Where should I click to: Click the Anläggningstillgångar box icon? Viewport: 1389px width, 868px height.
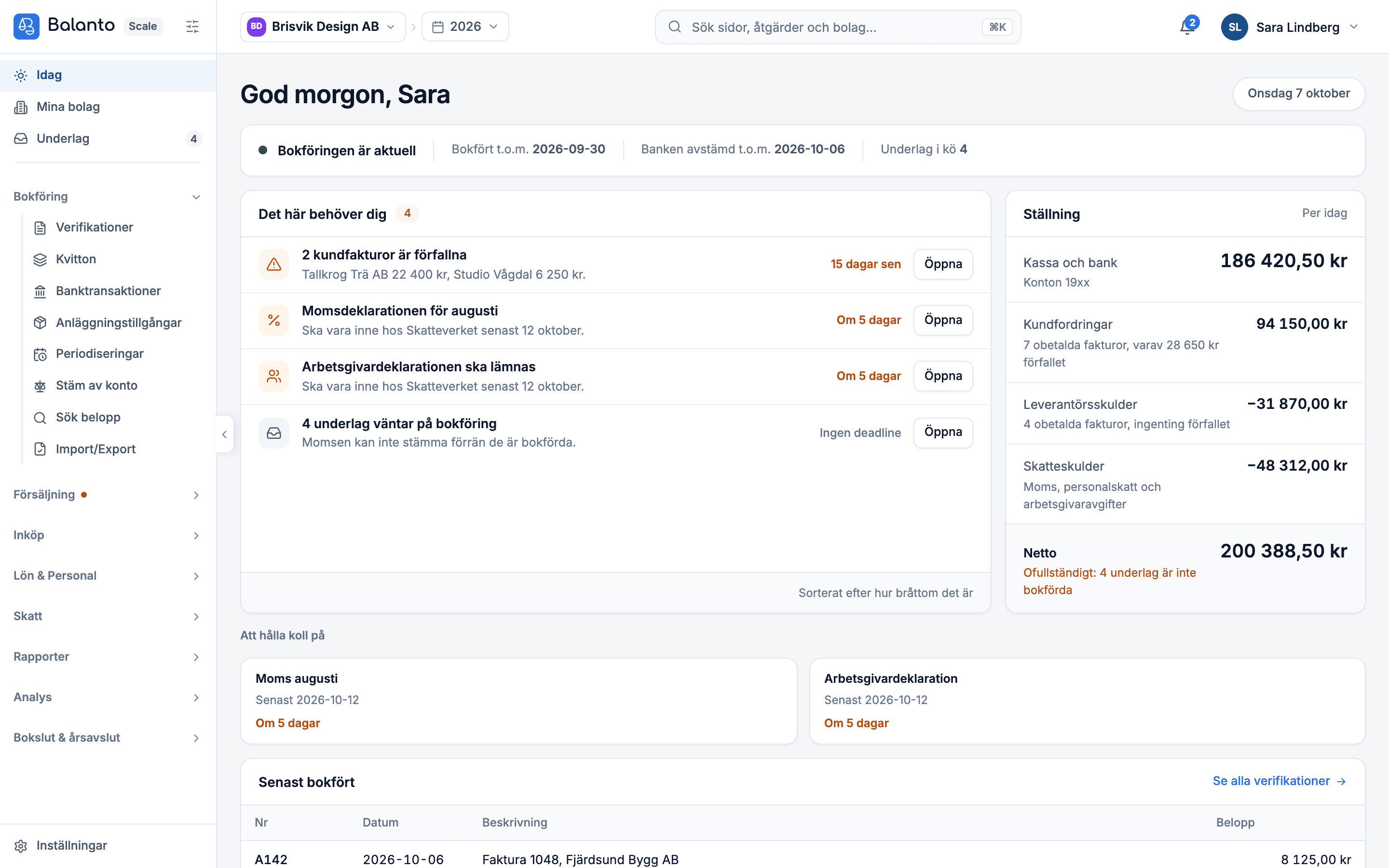point(40,323)
